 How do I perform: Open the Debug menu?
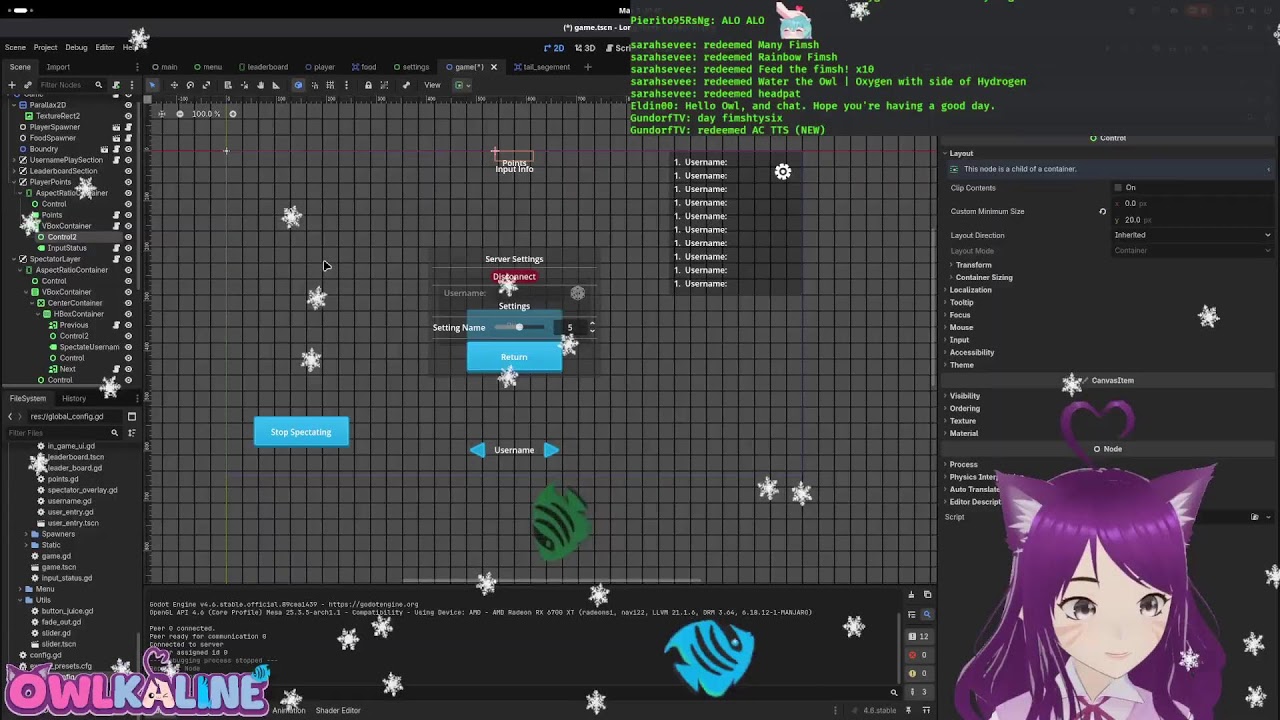(x=76, y=47)
